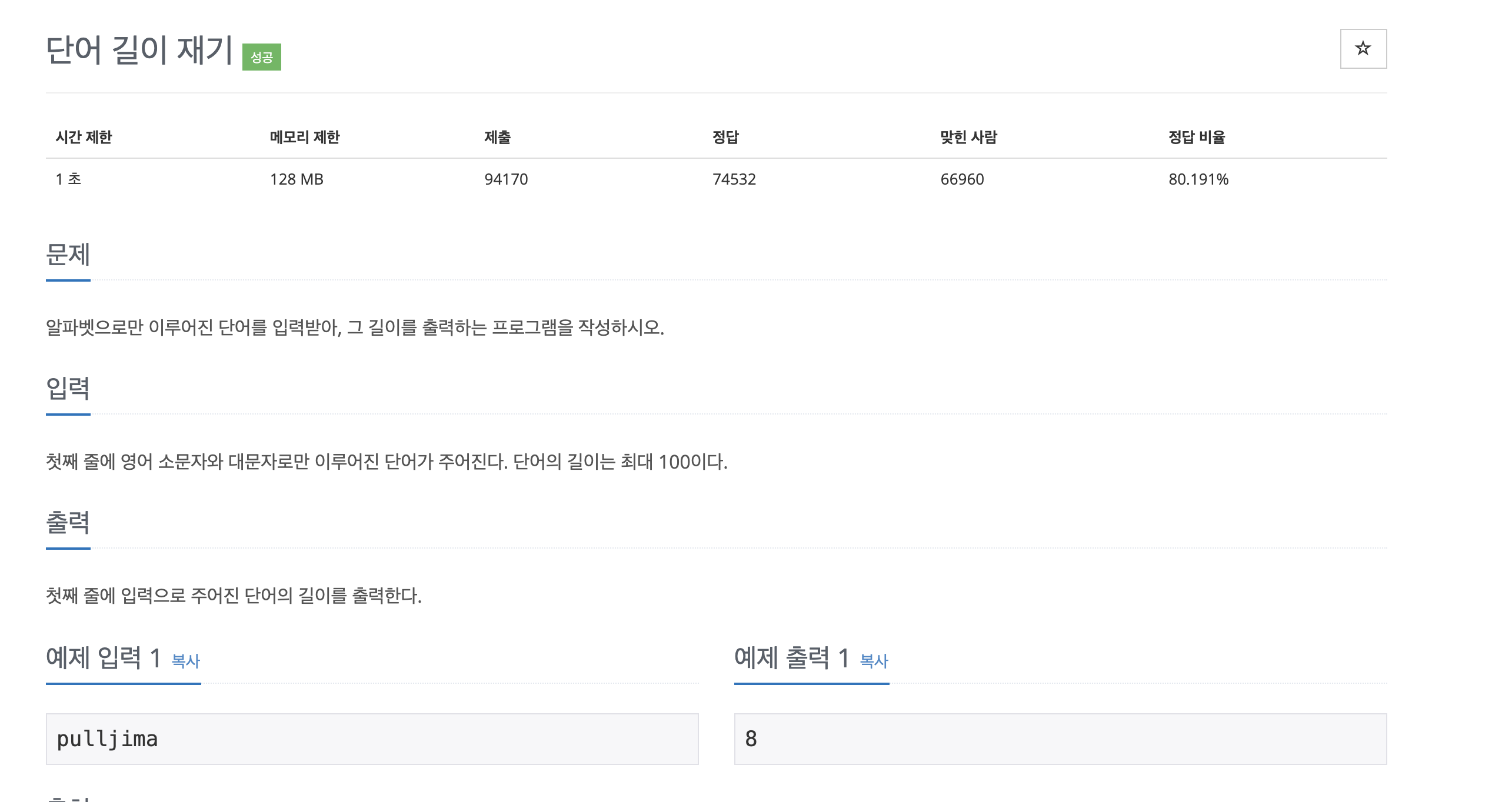Screen dimensions: 1512x802
Task: Select the 출력 section heading
Action: click(x=68, y=523)
